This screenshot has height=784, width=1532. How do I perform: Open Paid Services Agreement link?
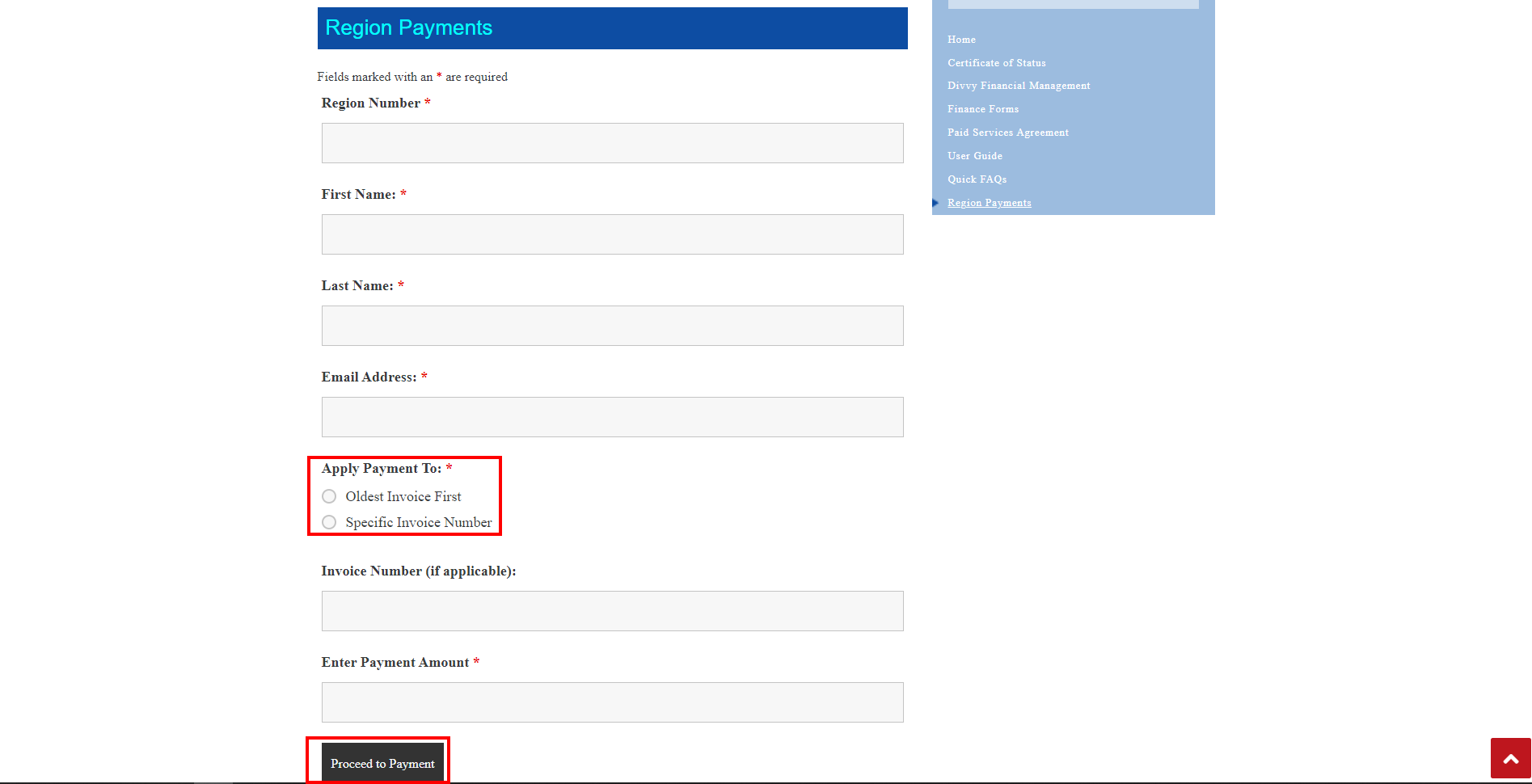tap(1007, 133)
